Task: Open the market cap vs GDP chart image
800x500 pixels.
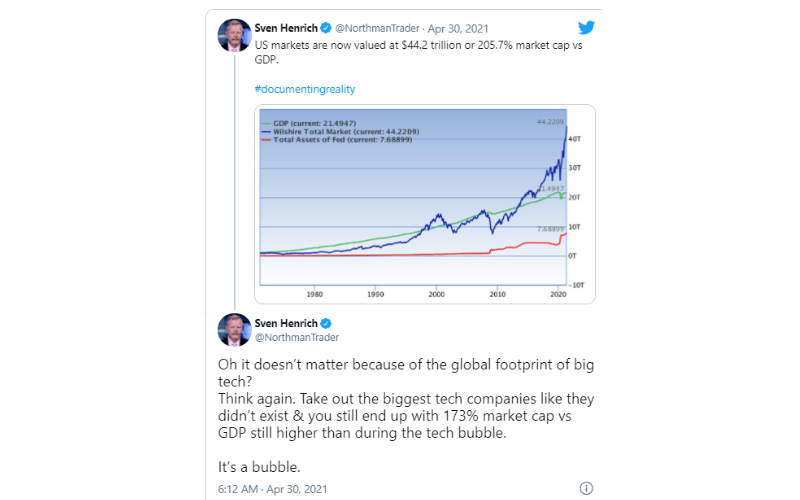Action: click(x=424, y=204)
